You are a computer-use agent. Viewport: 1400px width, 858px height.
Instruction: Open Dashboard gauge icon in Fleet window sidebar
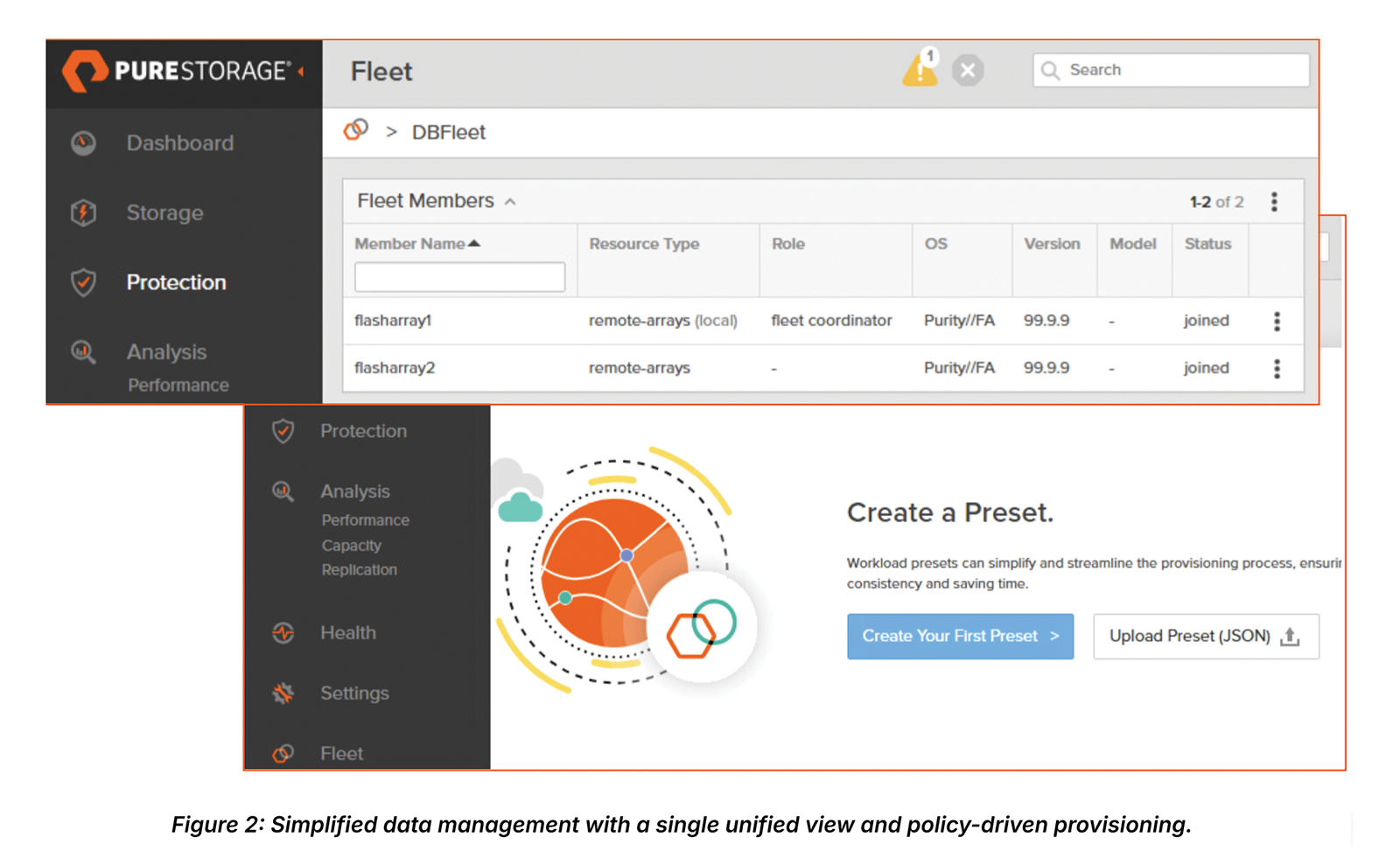[83, 143]
